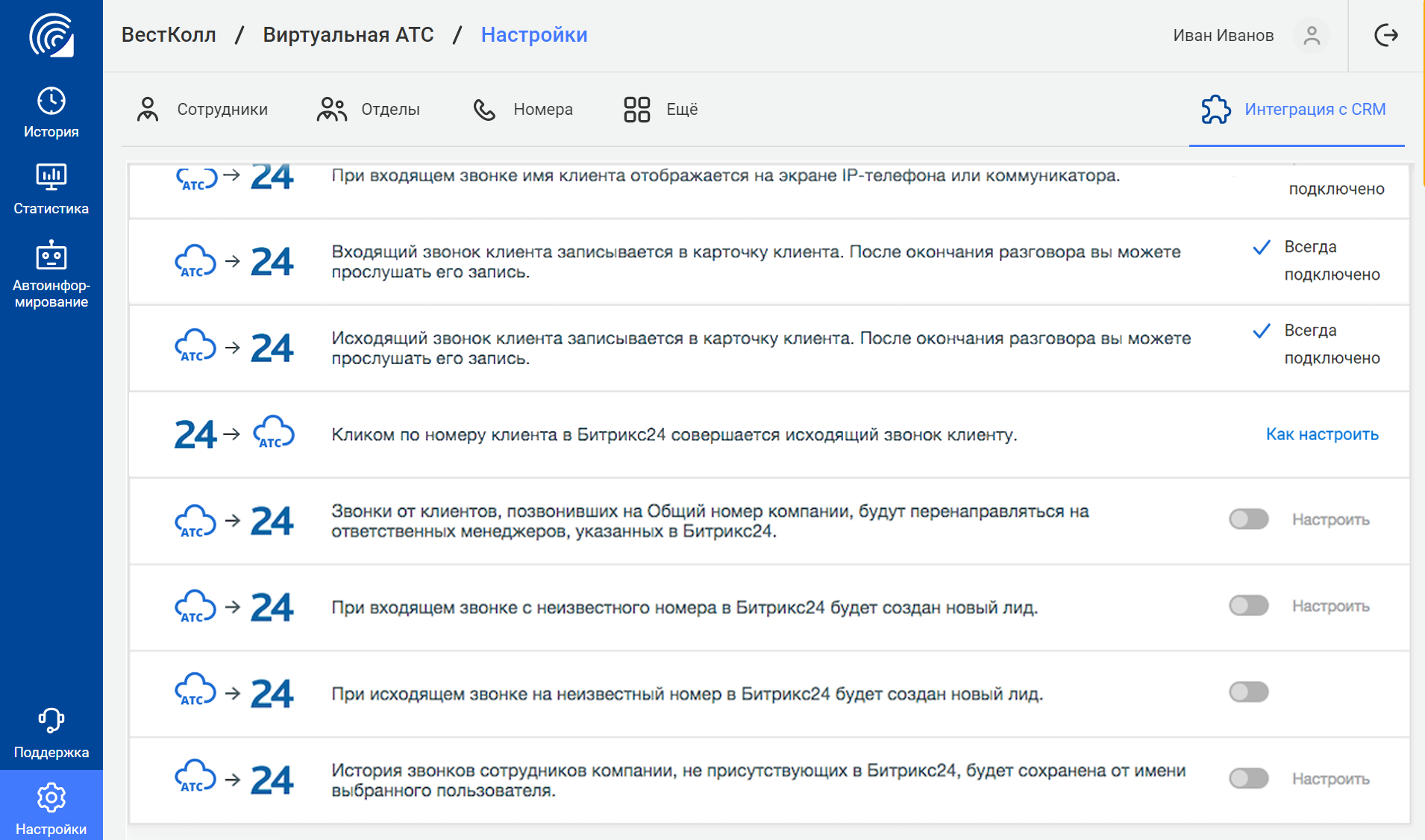Toggle redirect to responsible managers switch
This screenshot has width=1425, height=840.
pos(1249,519)
